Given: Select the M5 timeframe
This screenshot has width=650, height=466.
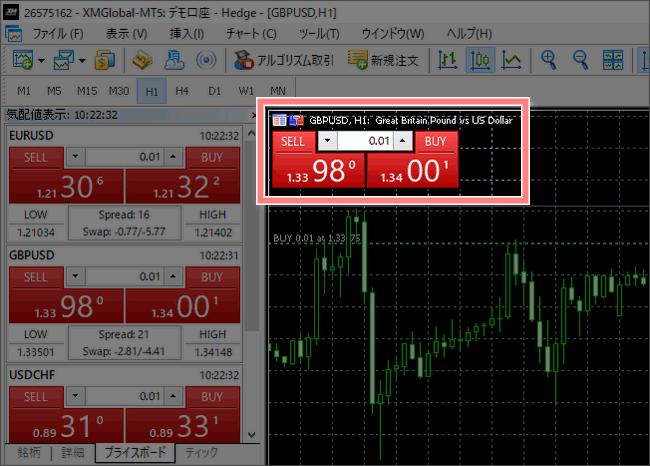Looking at the screenshot, I should pos(54,91).
